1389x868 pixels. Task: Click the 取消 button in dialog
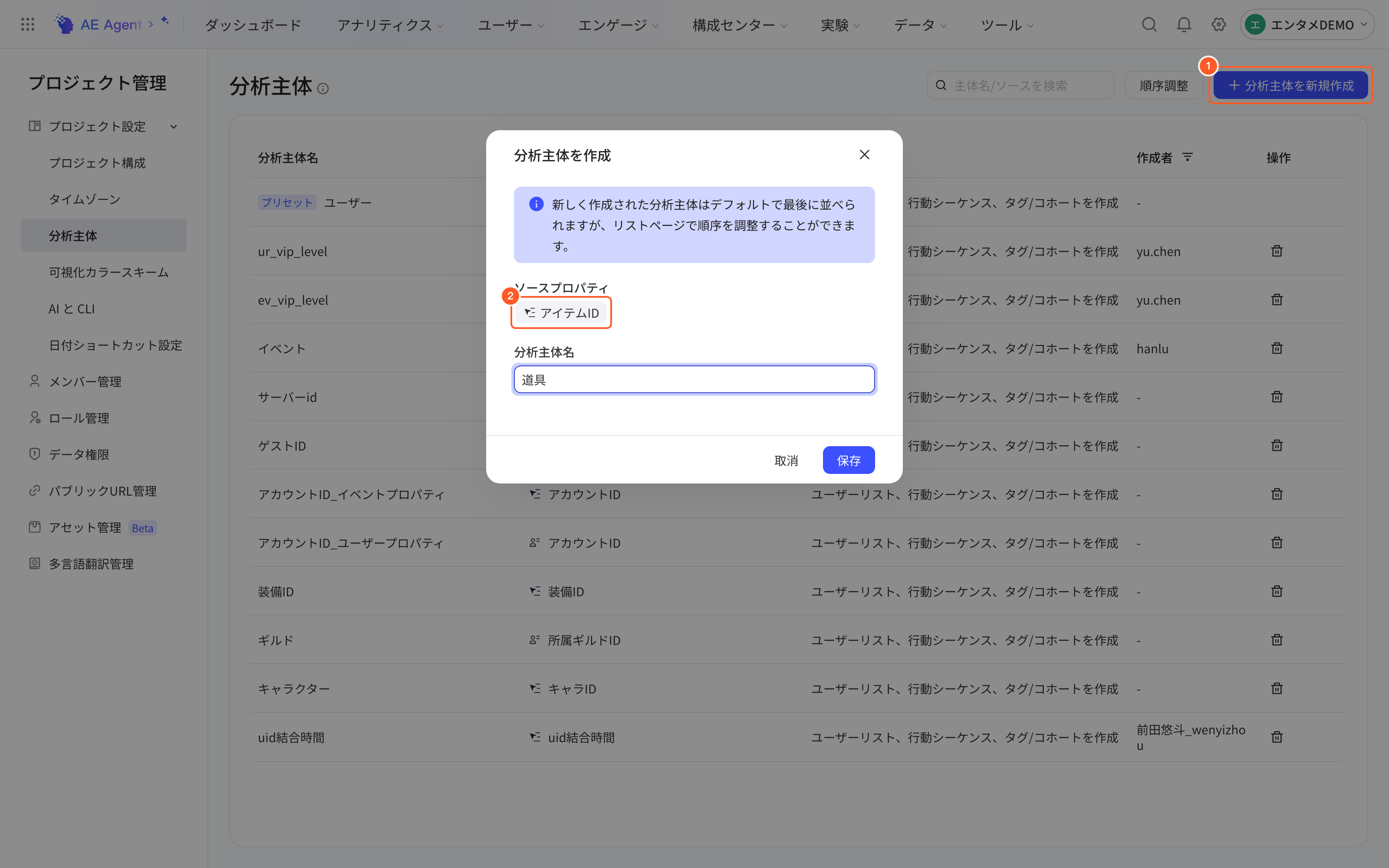(786, 460)
